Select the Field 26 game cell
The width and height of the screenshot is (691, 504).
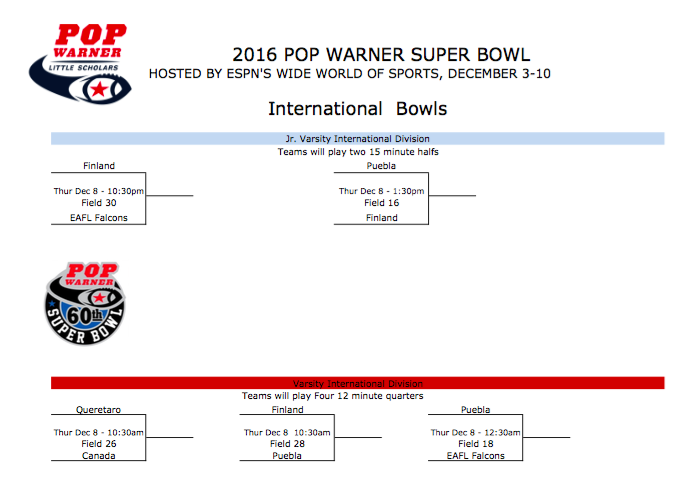coord(98,444)
